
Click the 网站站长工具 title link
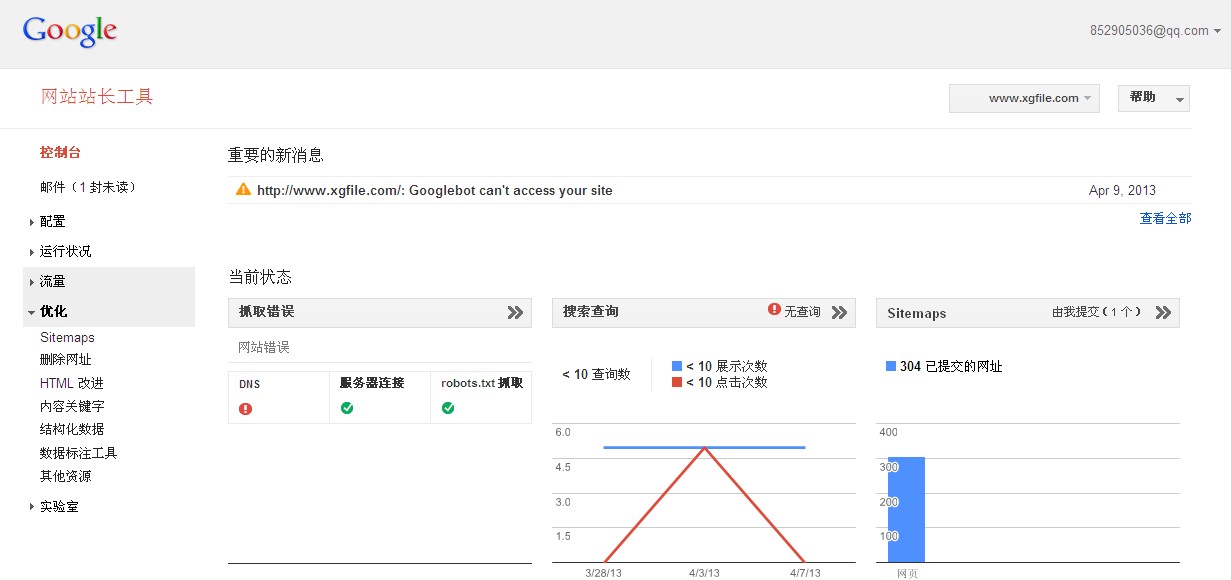tap(97, 97)
